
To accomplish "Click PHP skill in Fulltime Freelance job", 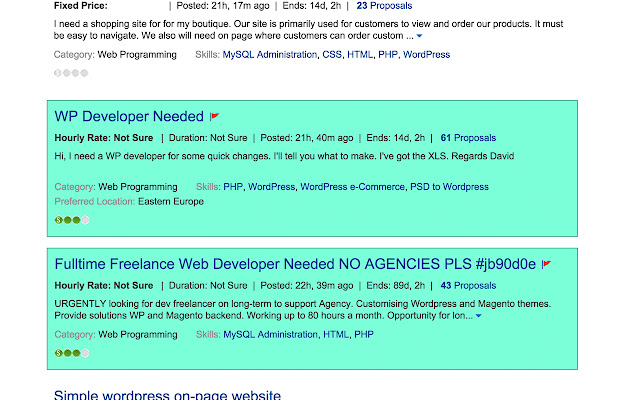I will point(364,335).
